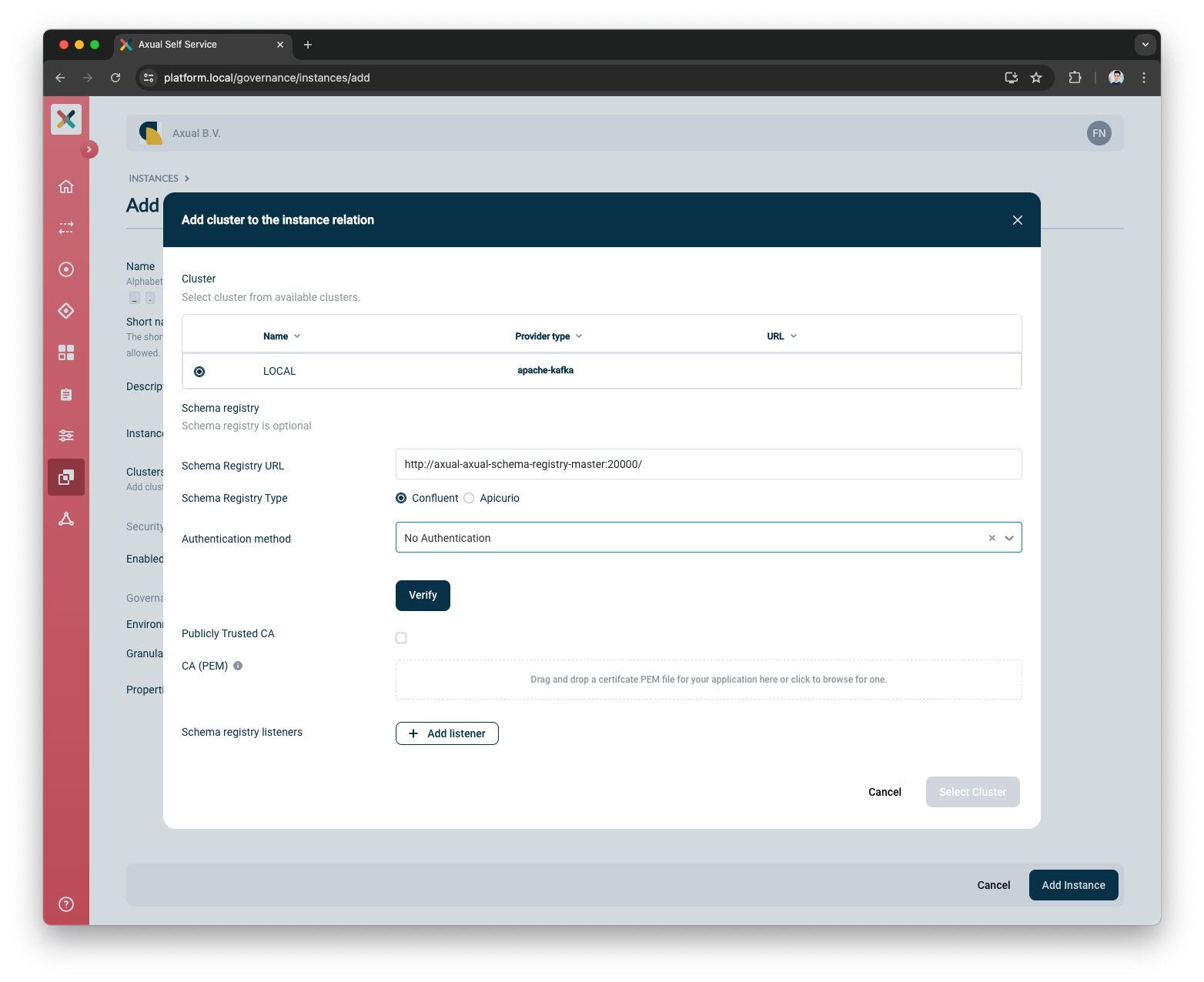Open the highlighted instances icon in sidebar
Screen dimensions: 1204x982
coord(66,477)
